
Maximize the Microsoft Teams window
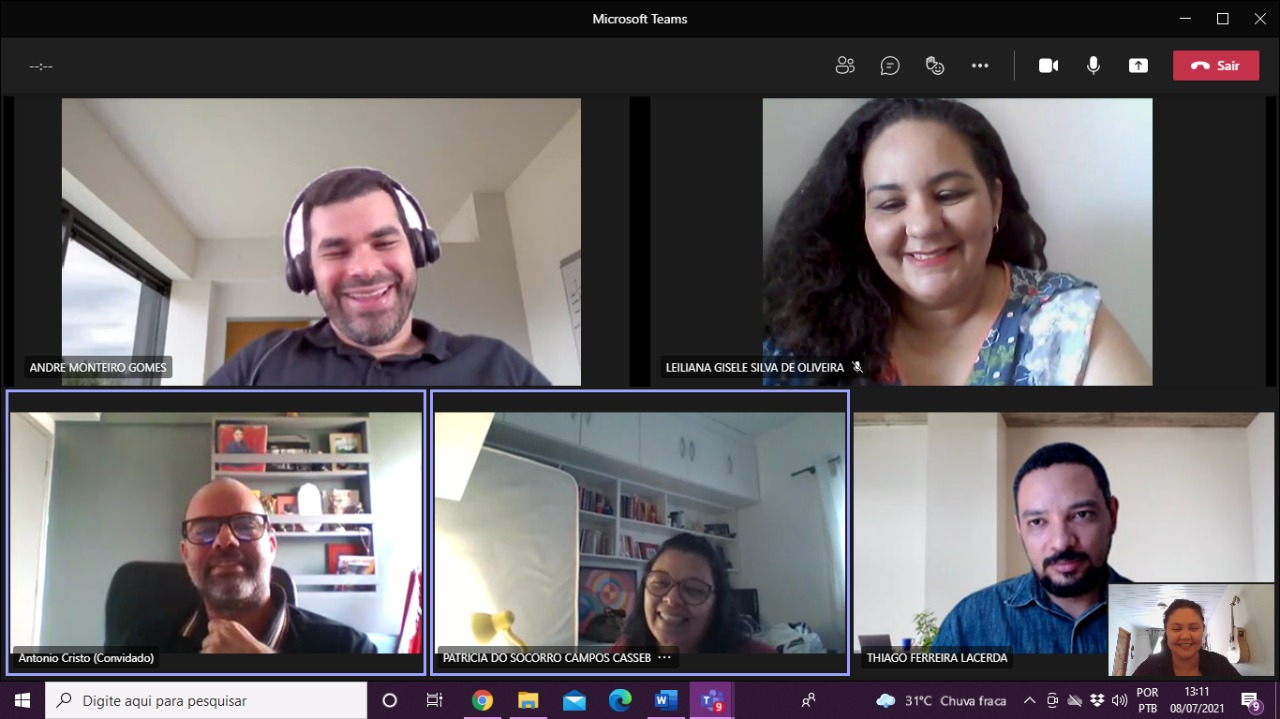pos(1222,18)
